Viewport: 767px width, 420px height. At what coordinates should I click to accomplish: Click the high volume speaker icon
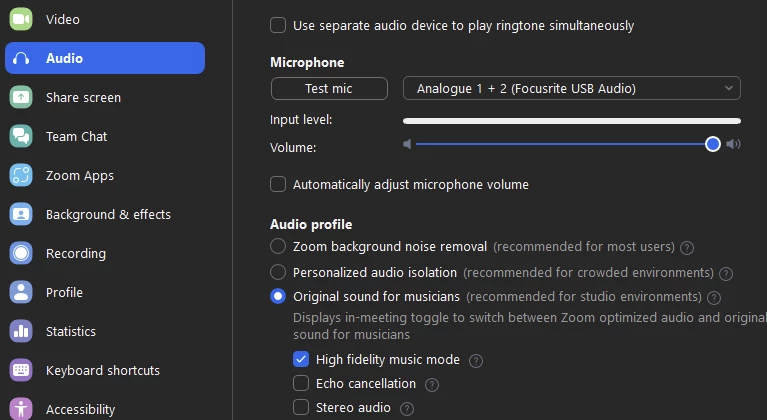coord(733,144)
